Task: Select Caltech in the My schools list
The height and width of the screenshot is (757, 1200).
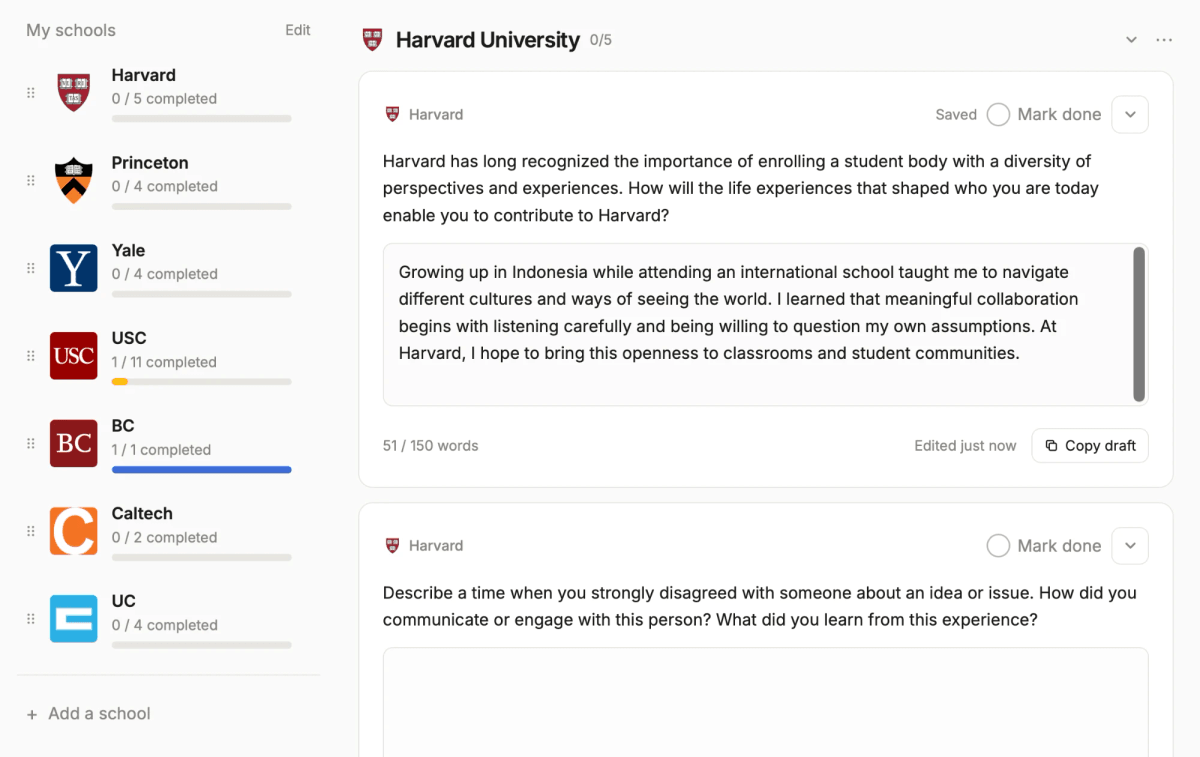Action: [x=168, y=531]
